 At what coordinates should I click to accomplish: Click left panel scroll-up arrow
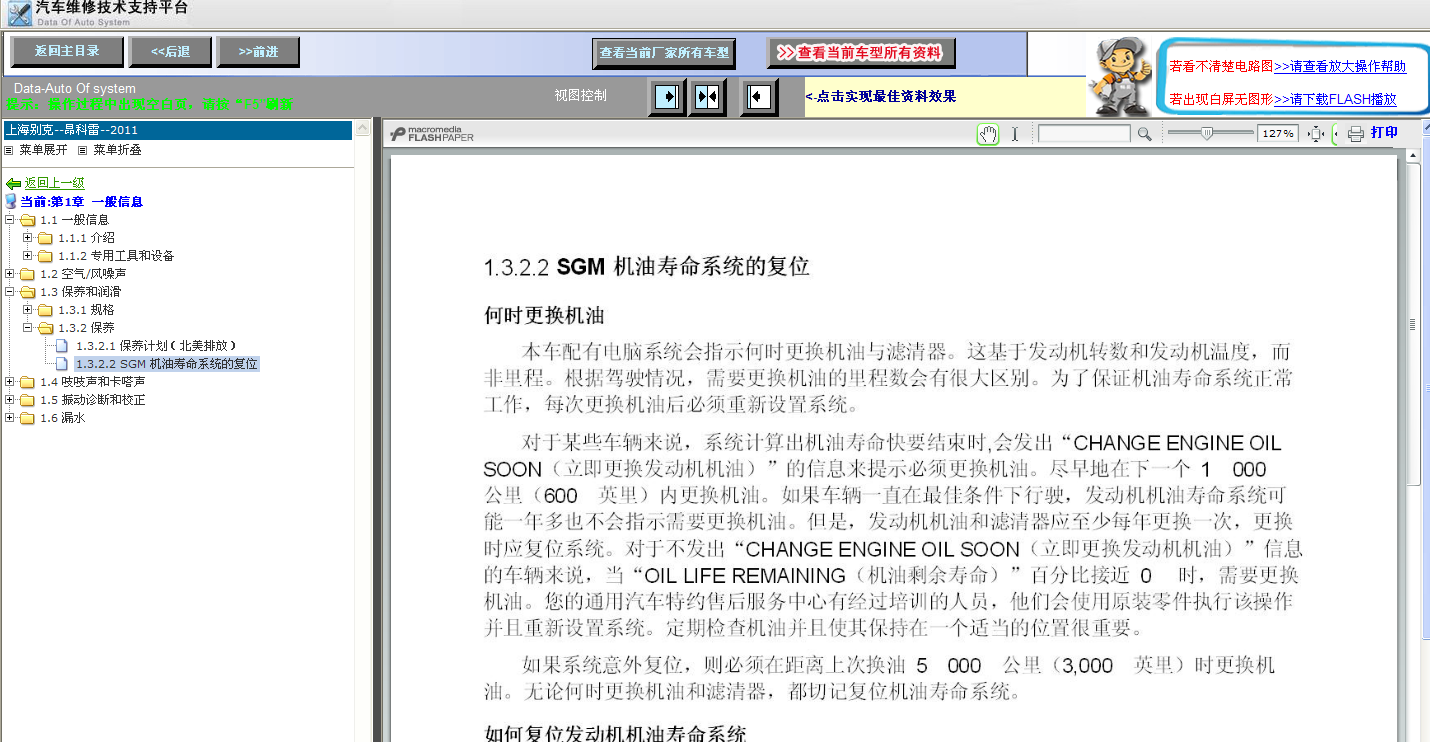[x=364, y=130]
